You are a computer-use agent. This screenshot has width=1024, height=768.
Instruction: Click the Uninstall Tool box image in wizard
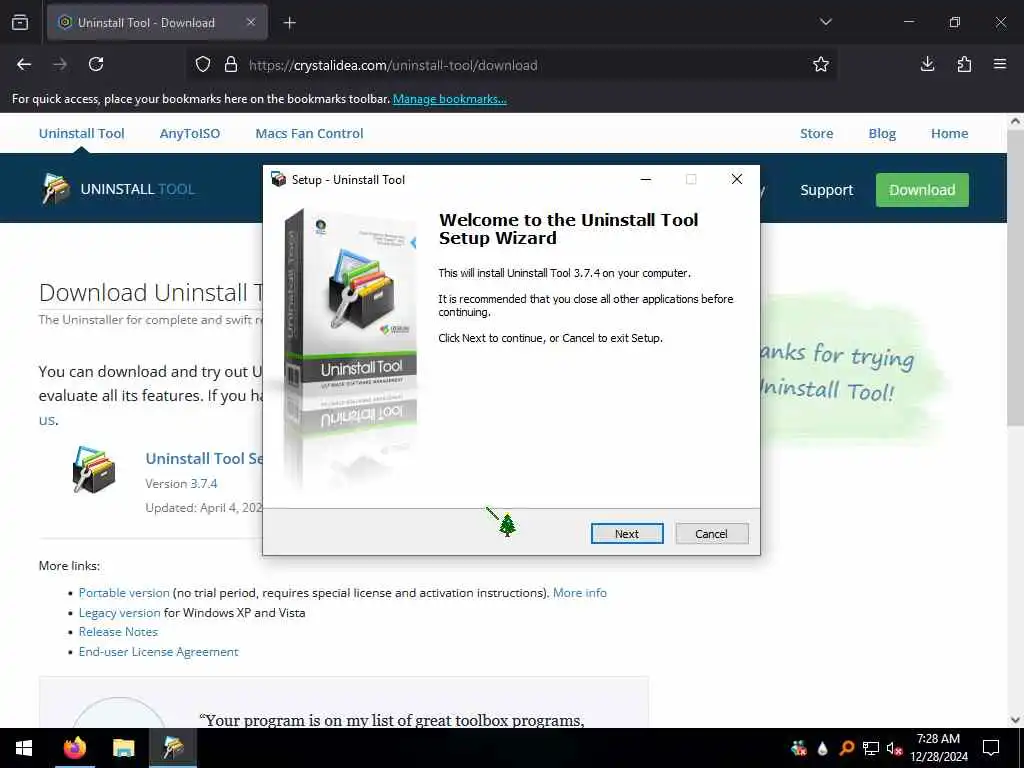(x=351, y=347)
